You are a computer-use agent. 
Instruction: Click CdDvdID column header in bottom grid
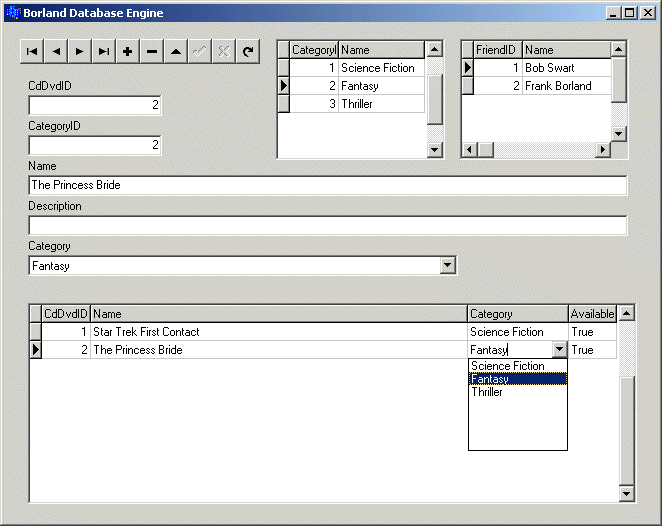[x=65, y=314]
